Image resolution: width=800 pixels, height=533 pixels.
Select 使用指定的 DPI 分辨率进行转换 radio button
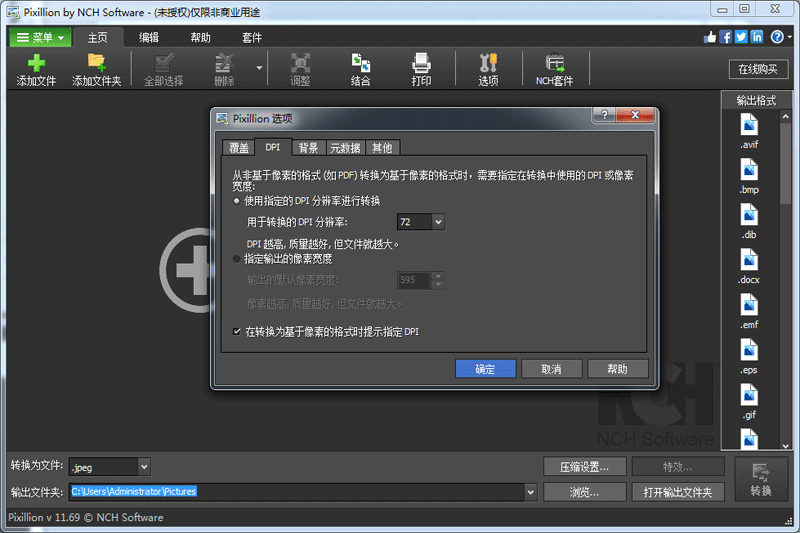click(237, 201)
